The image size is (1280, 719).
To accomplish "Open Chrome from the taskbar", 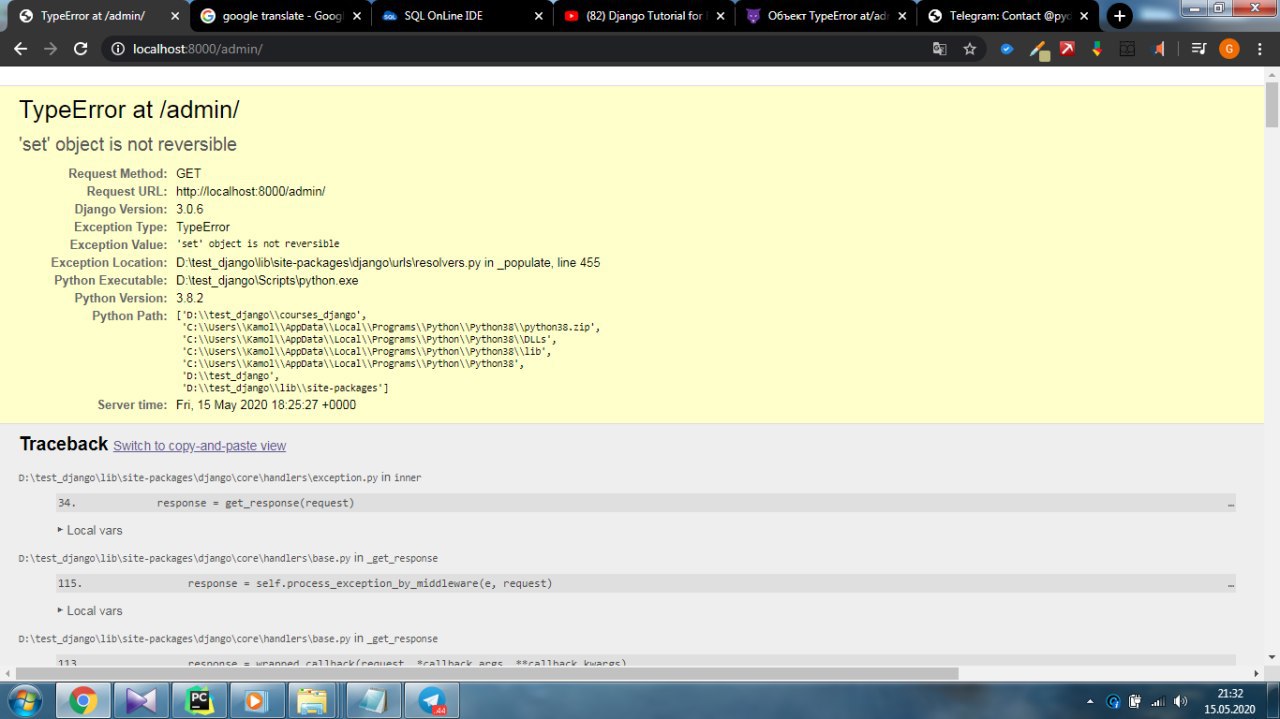I will 83,701.
